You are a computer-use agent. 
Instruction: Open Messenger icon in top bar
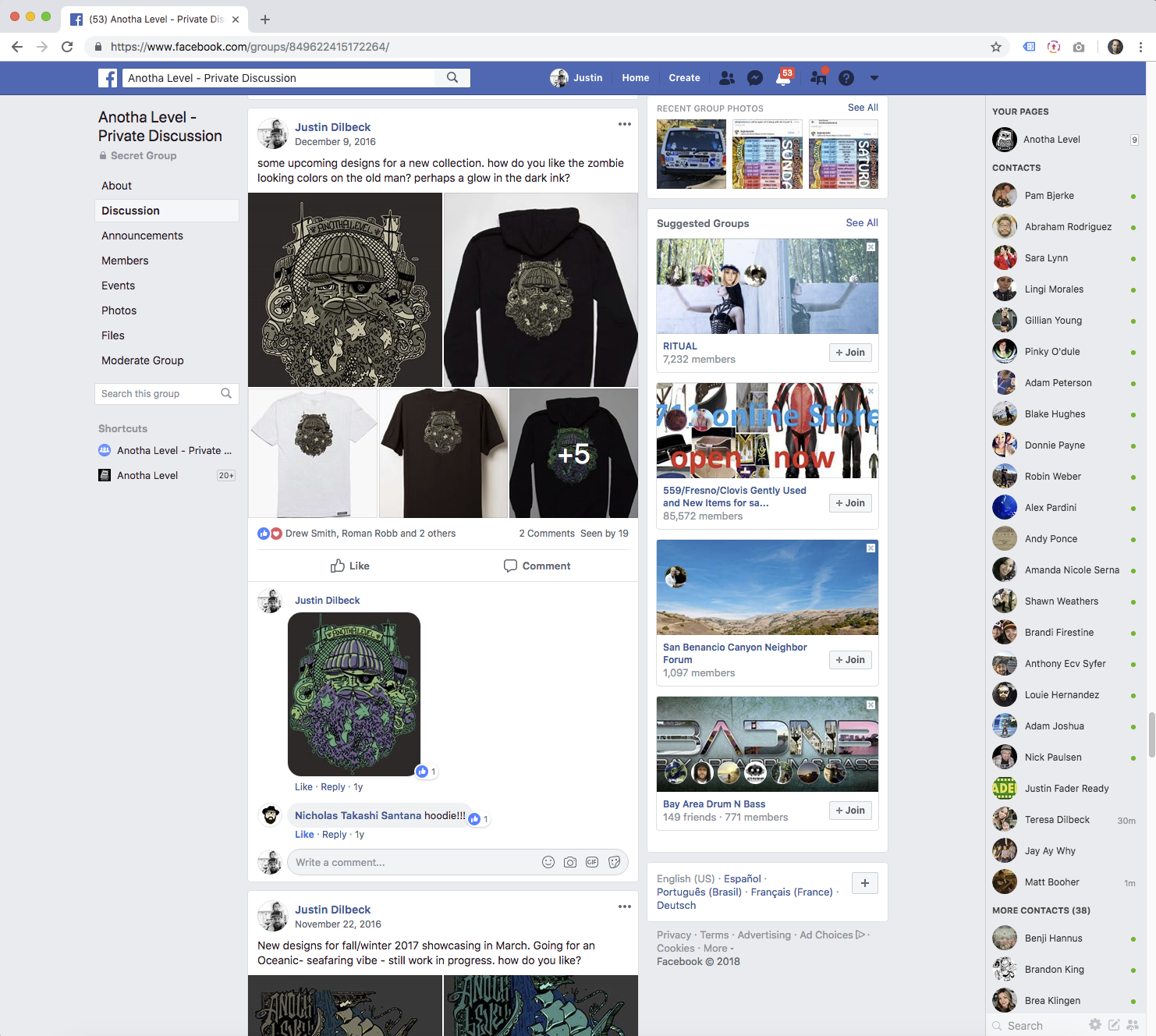pyautogui.click(x=754, y=78)
